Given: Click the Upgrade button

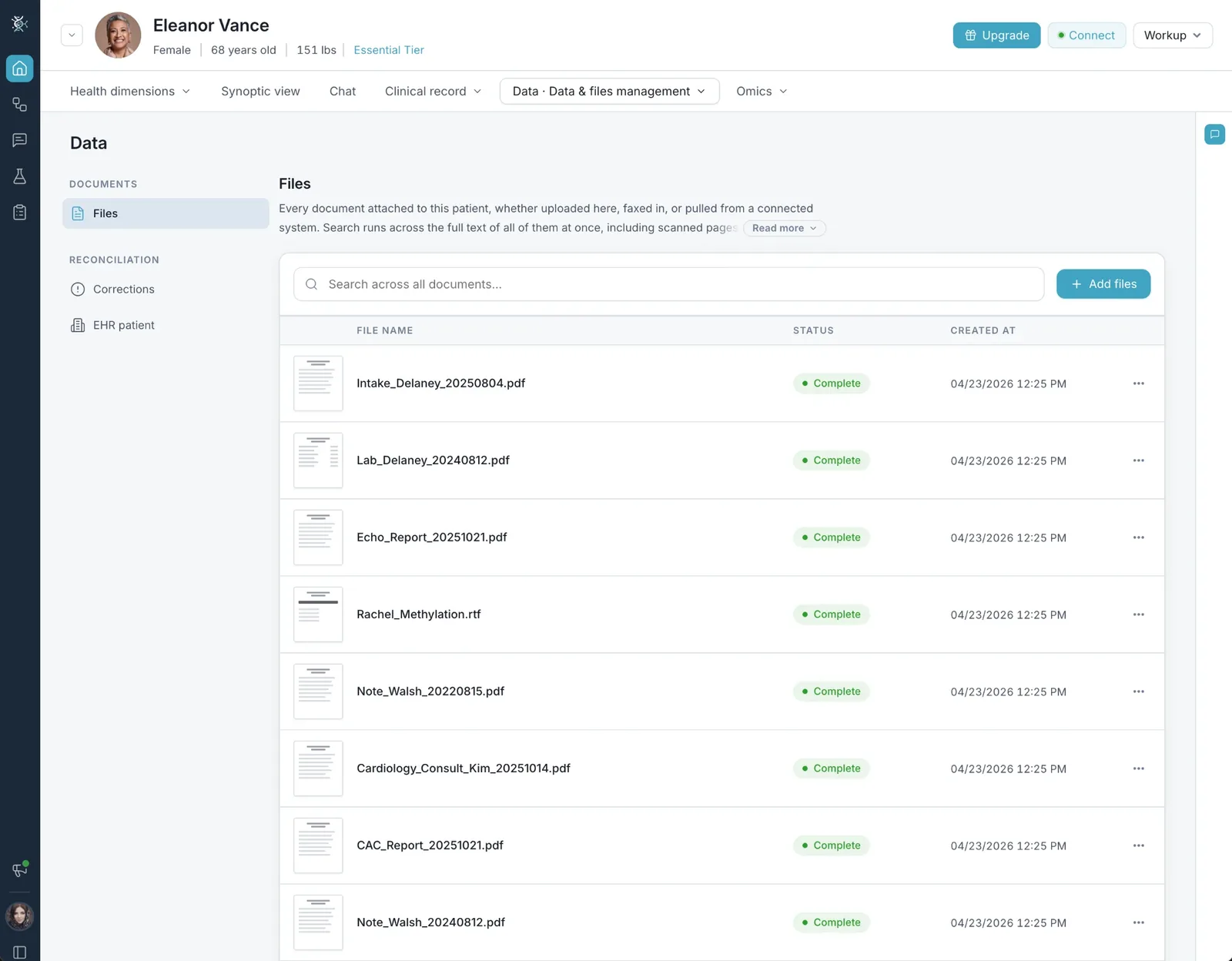Looking at the screenshot, I should pos(996,35).
